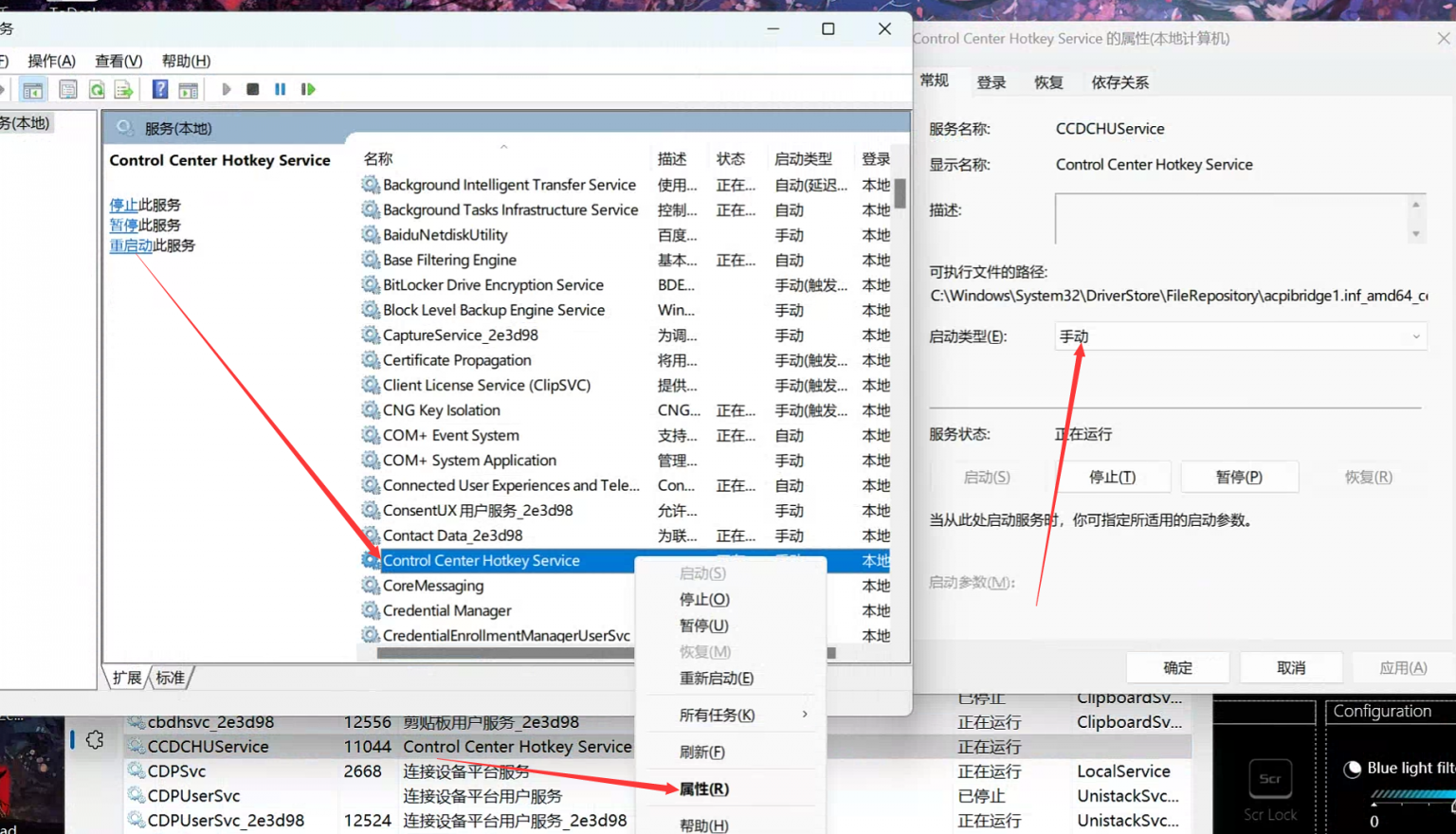This screenshot has height=834, width=1456.
Task: Switch to the 依存关系 tab
Action: [1119, 82]
